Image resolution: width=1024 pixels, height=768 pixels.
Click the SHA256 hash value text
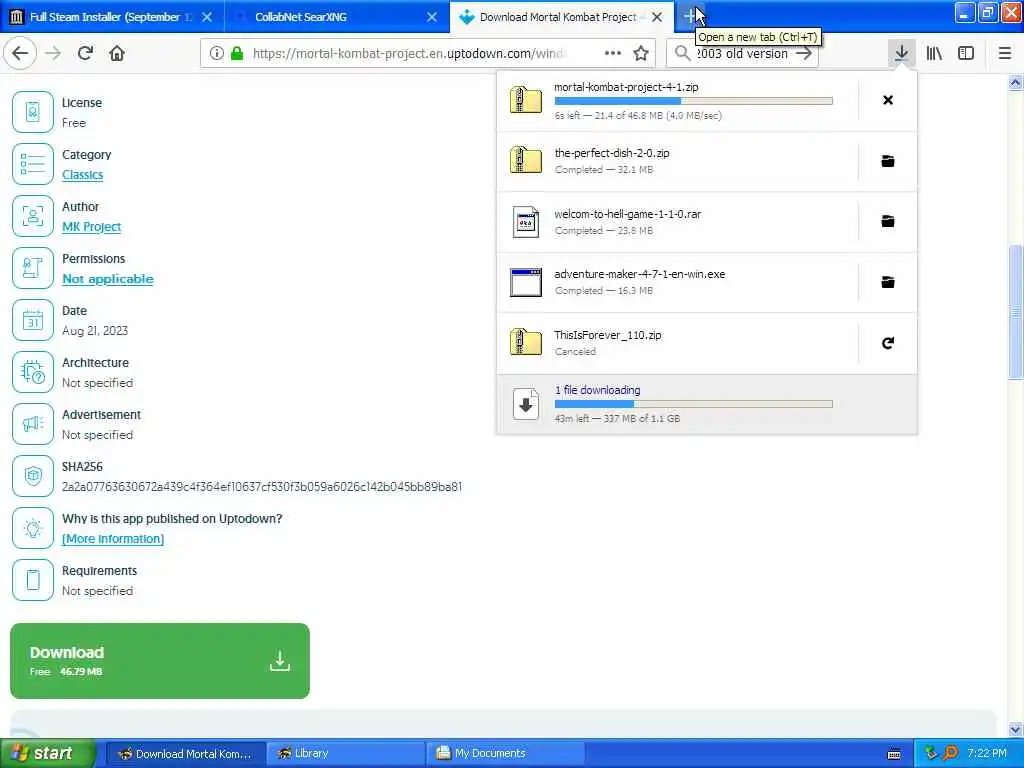(262, 487)
